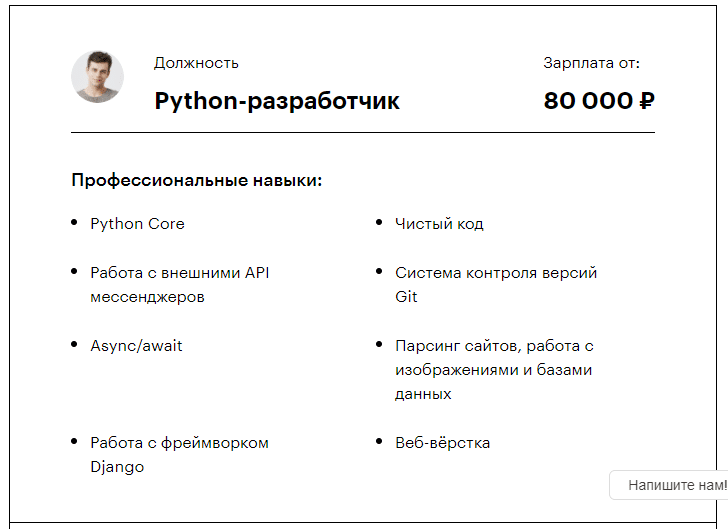The width and height of the screenshot is (728, 529).
Task: Click the 'Чистый код' skill item
Action: tap(439, 224)
